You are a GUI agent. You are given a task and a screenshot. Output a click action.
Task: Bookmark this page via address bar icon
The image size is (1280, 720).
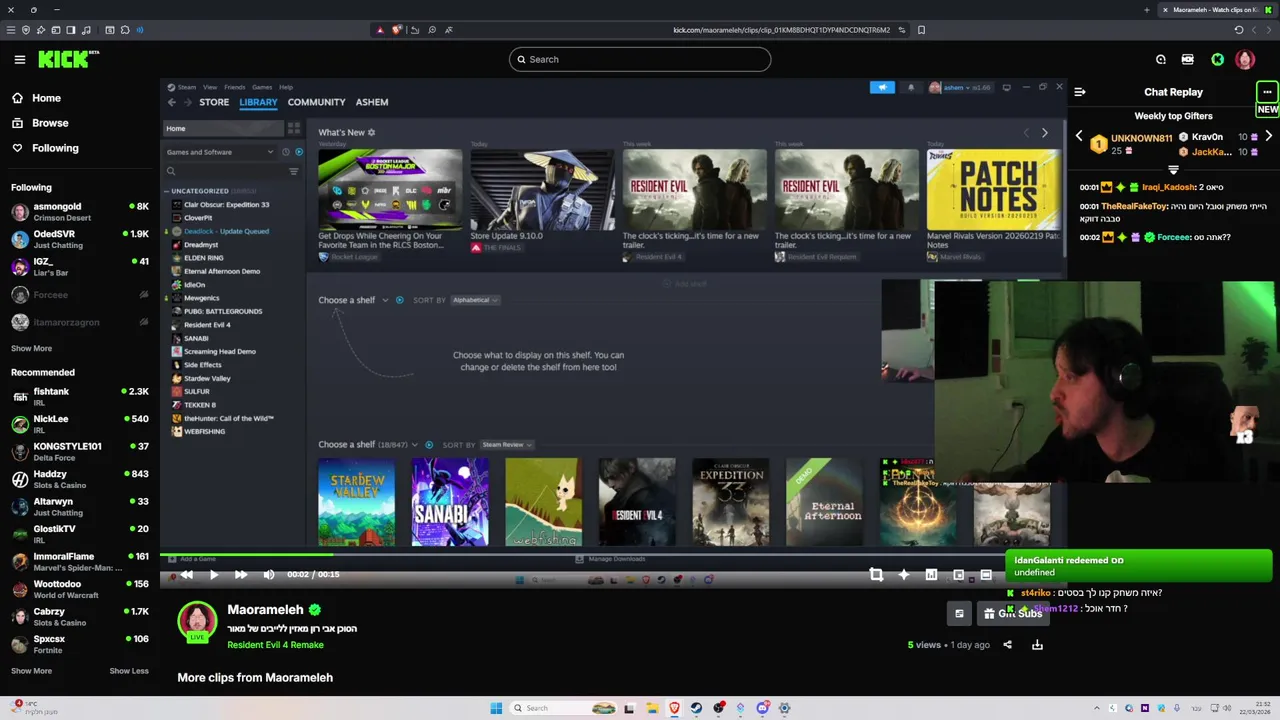click(x=921, y=30)
